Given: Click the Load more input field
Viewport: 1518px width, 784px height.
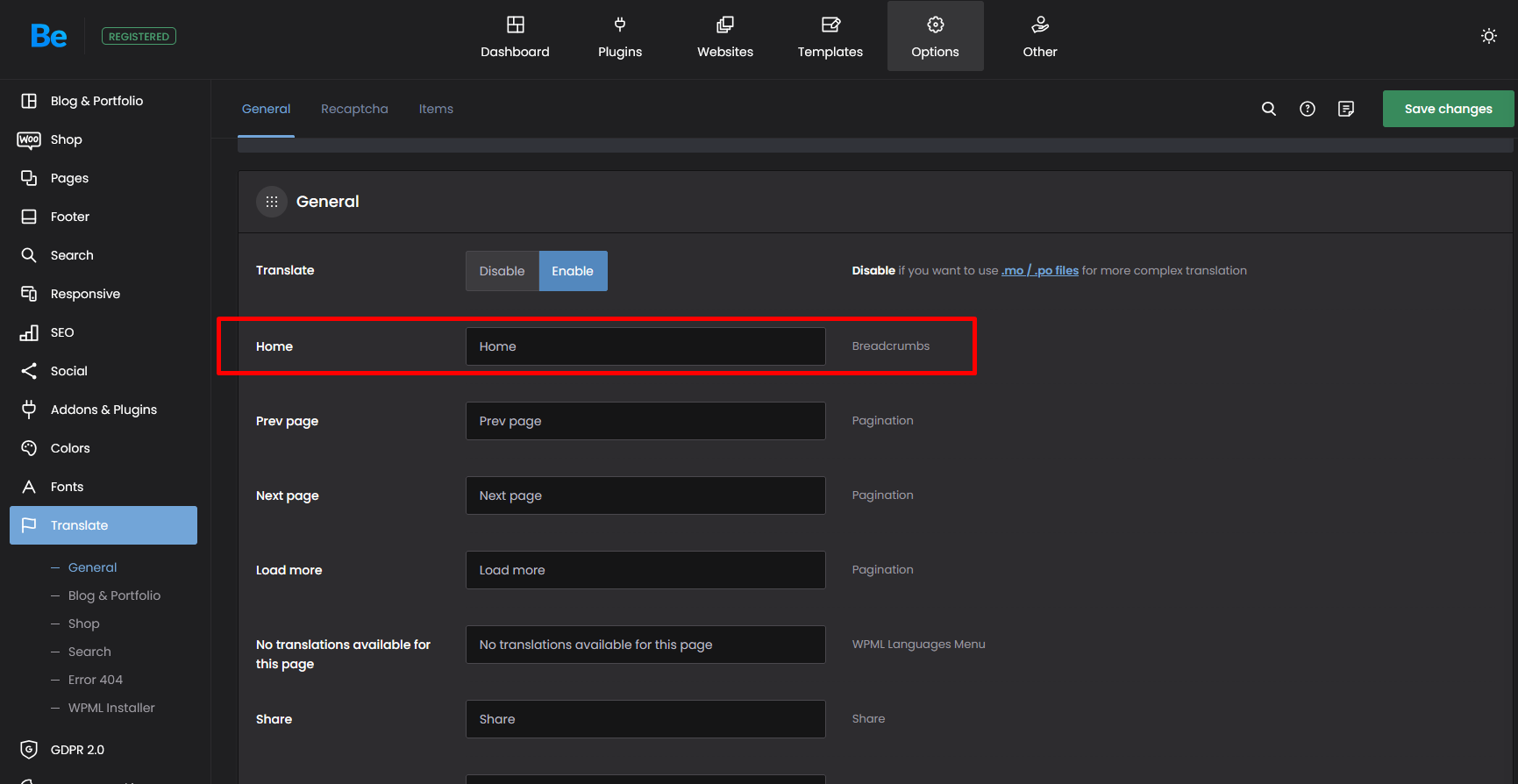Looking at the screenshot, I should pos(645,570).
